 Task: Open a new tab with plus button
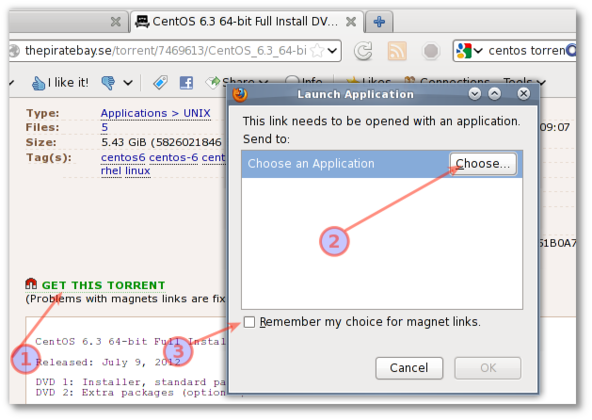[x=379, y=22]
